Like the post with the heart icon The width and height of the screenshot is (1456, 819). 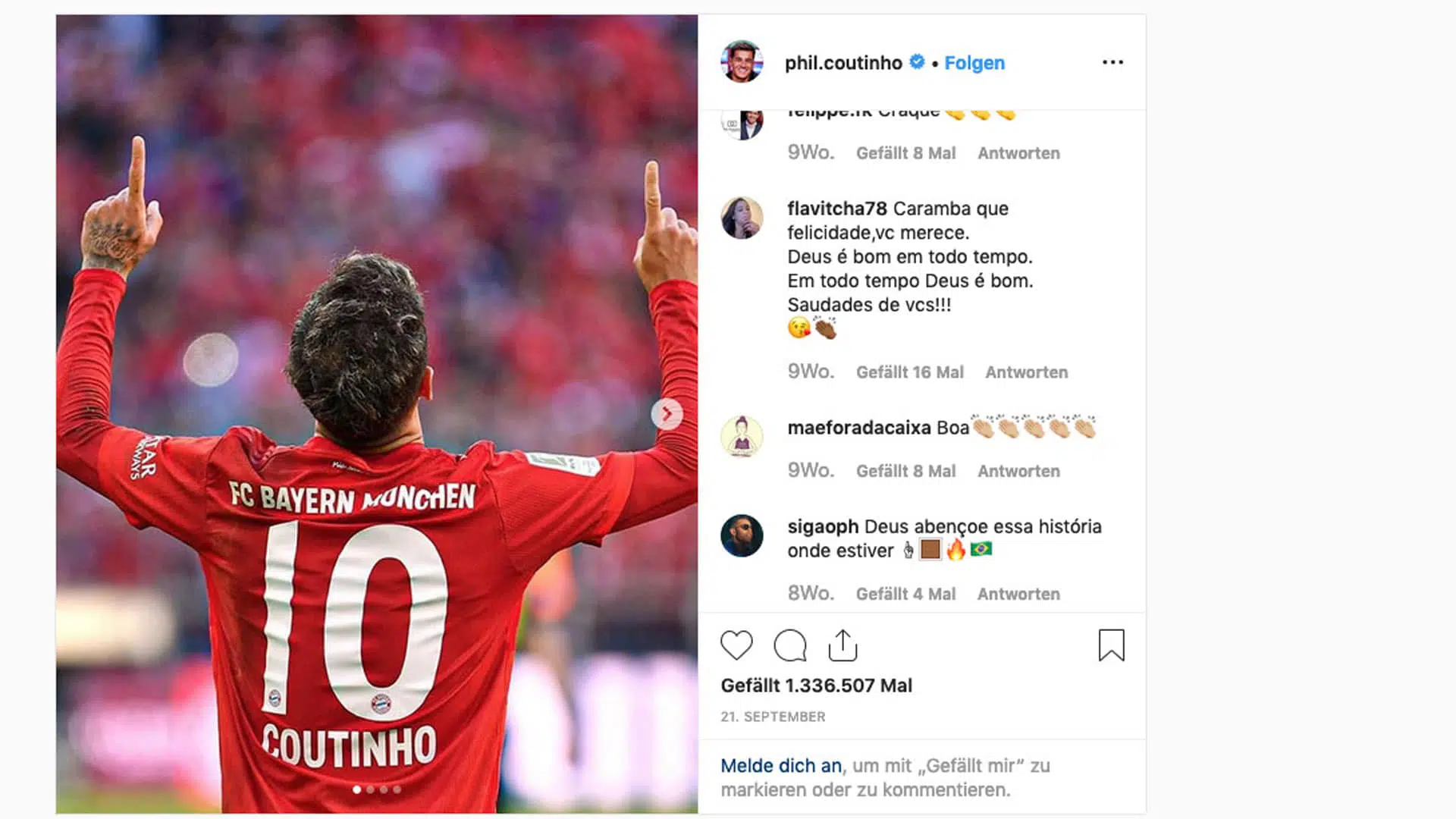point(736,645)
